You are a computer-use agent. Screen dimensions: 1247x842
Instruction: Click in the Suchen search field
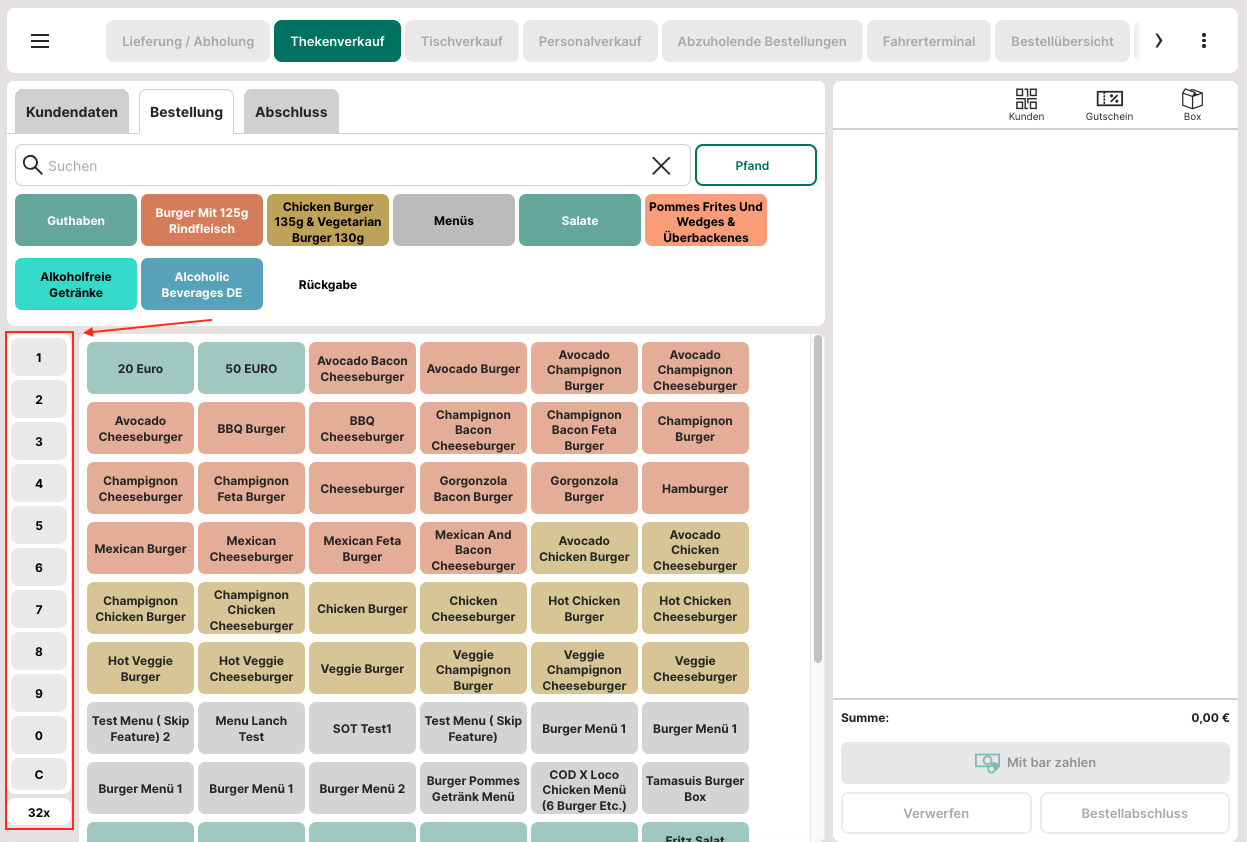(340, 166)
